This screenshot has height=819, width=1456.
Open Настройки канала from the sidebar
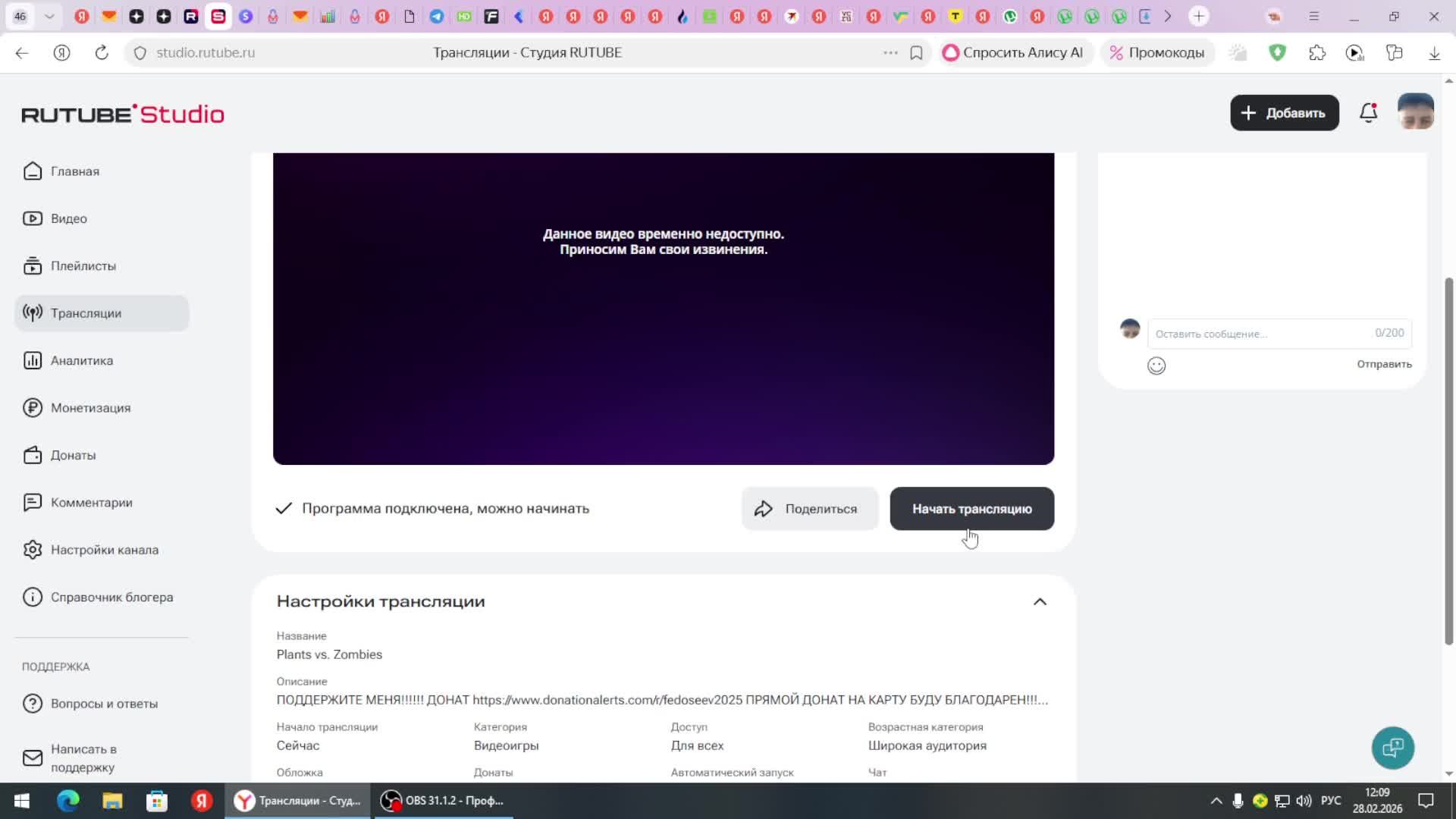(x=104, y=550)
